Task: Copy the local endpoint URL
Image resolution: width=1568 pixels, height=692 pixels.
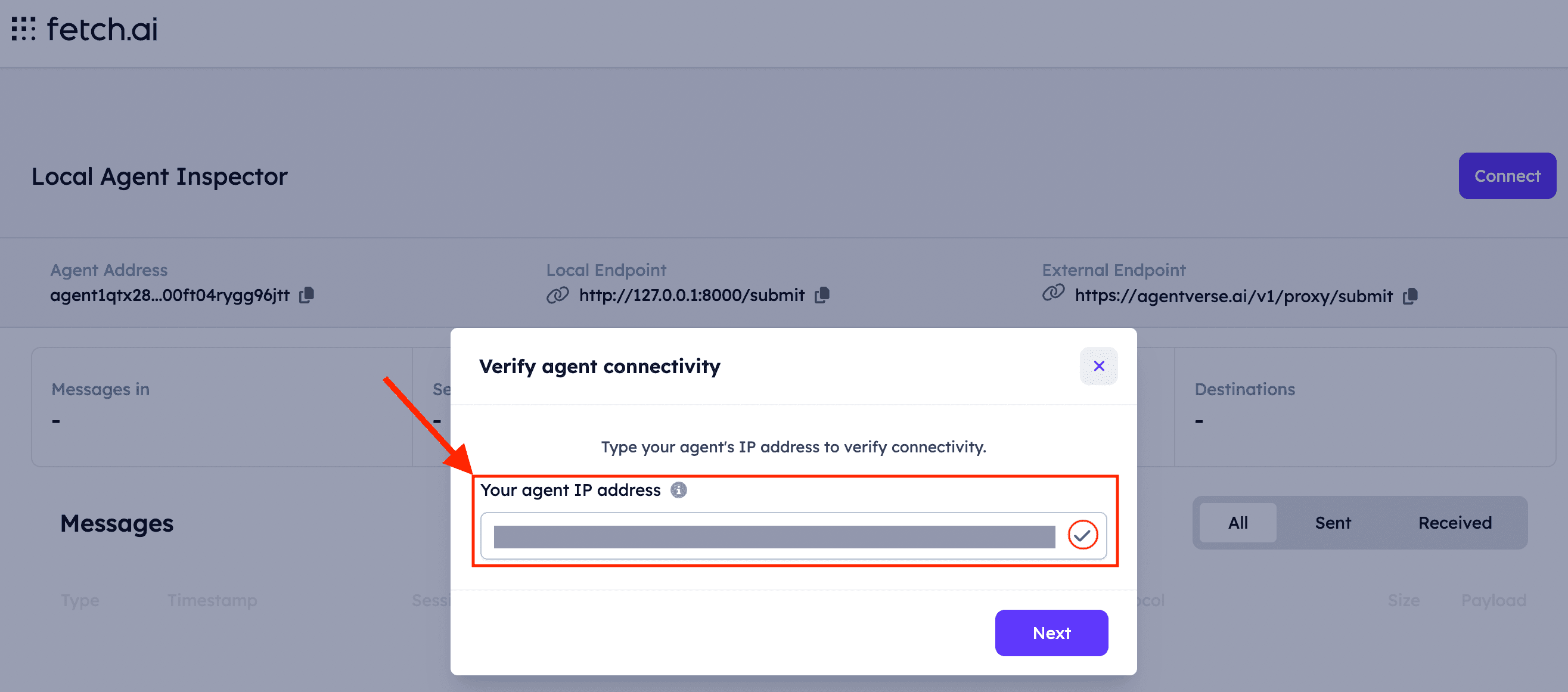Action: 822,295
